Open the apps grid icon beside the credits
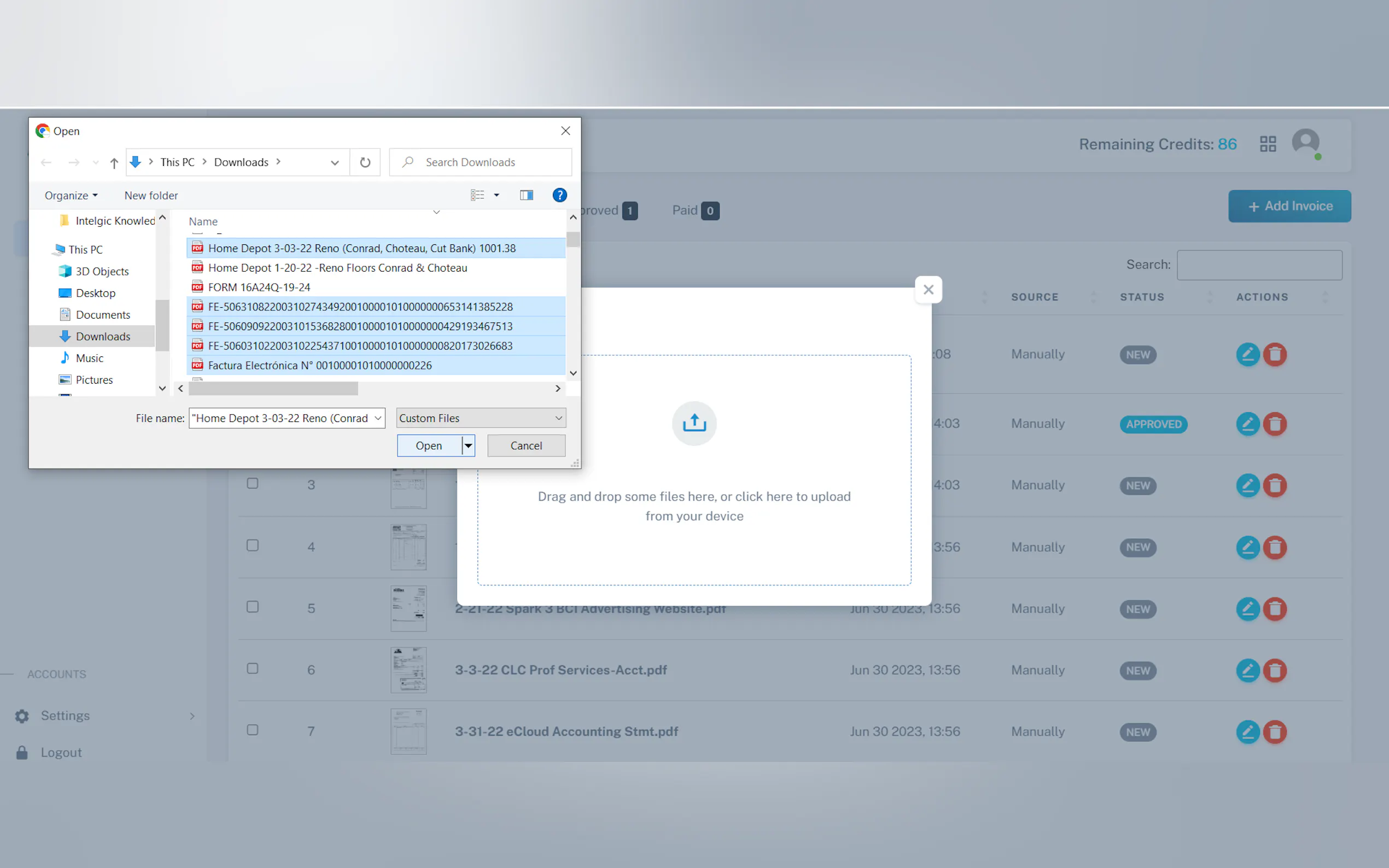This screenshot has width=1389, height=868. (1268, 144)
